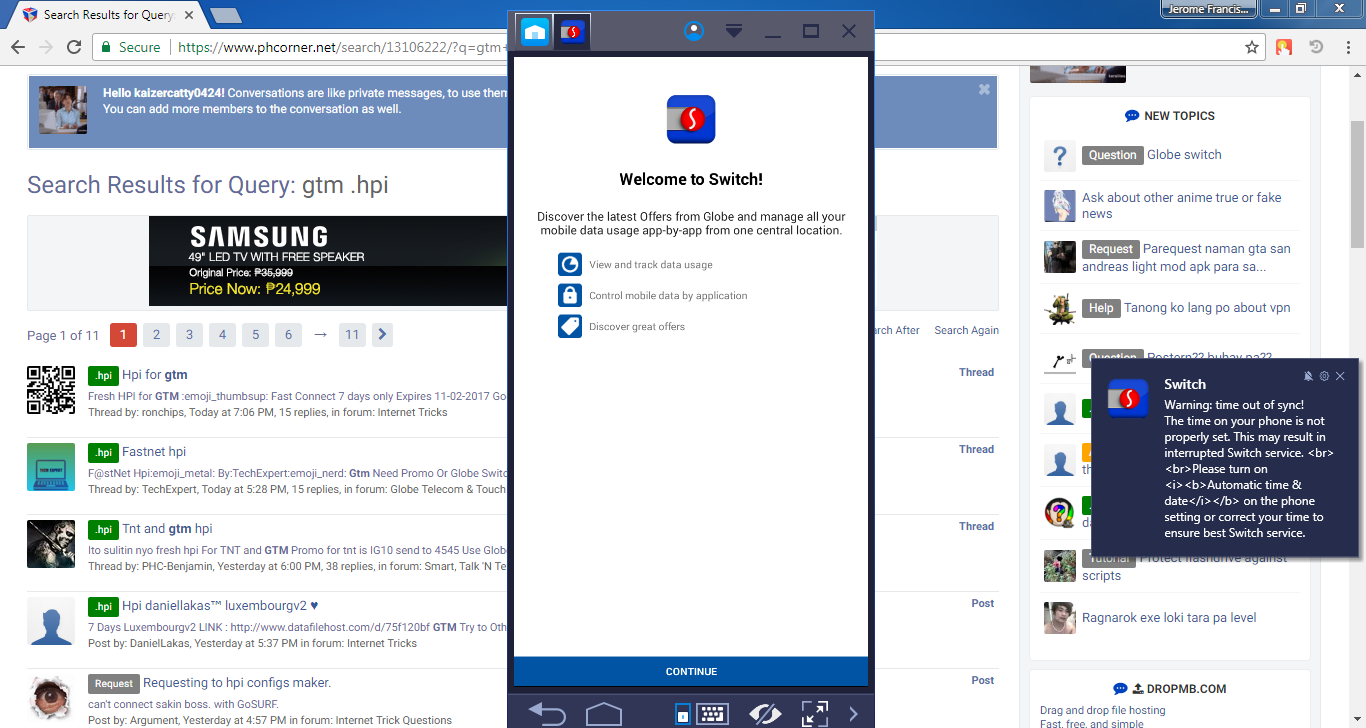Screen dimensions: 1366x728
Task: Select the Search Results for Query tab
Action: 107,15
